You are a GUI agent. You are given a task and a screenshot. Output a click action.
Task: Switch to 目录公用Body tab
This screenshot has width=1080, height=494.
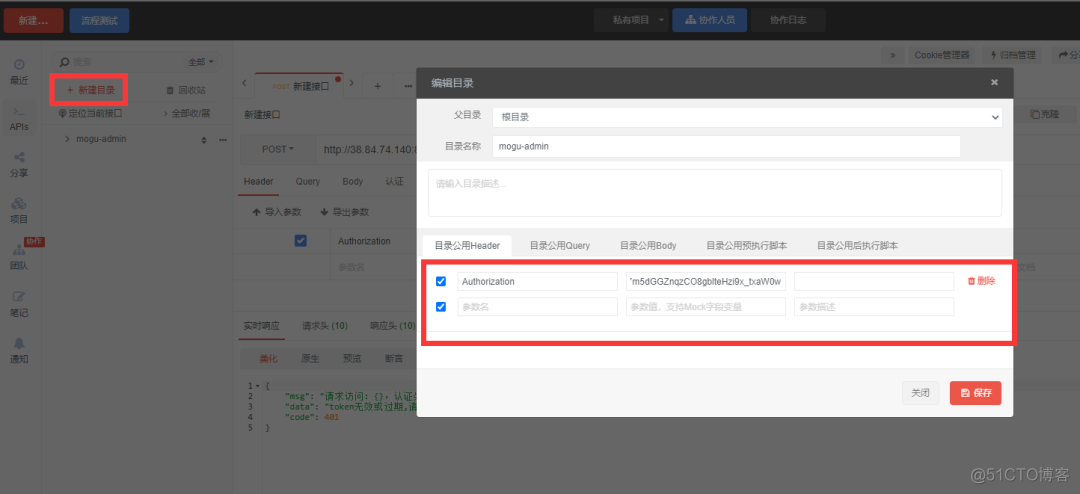(x=648, y=245)
